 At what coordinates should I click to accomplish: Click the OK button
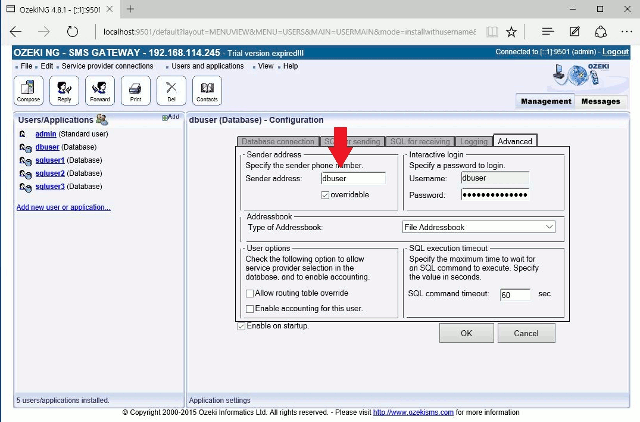pyautogui.click(x=466, y=333)
